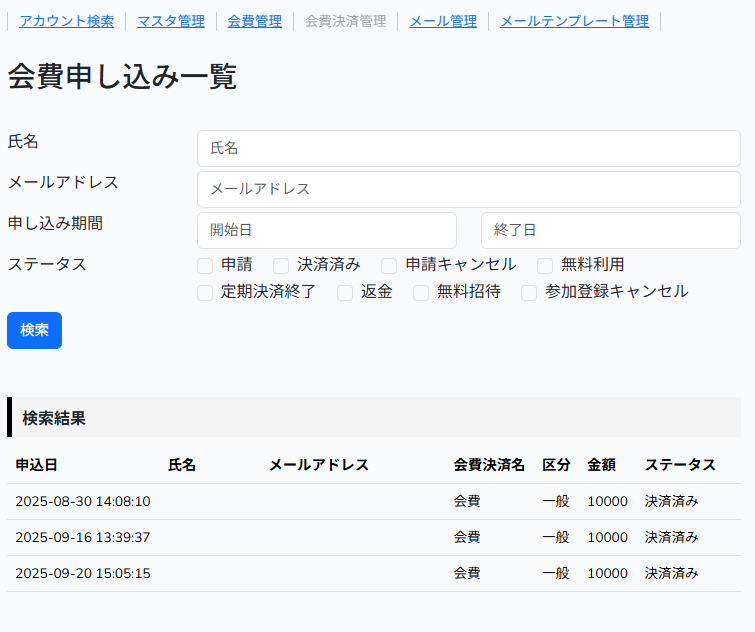
Task: Enable the 無料招待 checkbox
Action: (x=421, y=293)
